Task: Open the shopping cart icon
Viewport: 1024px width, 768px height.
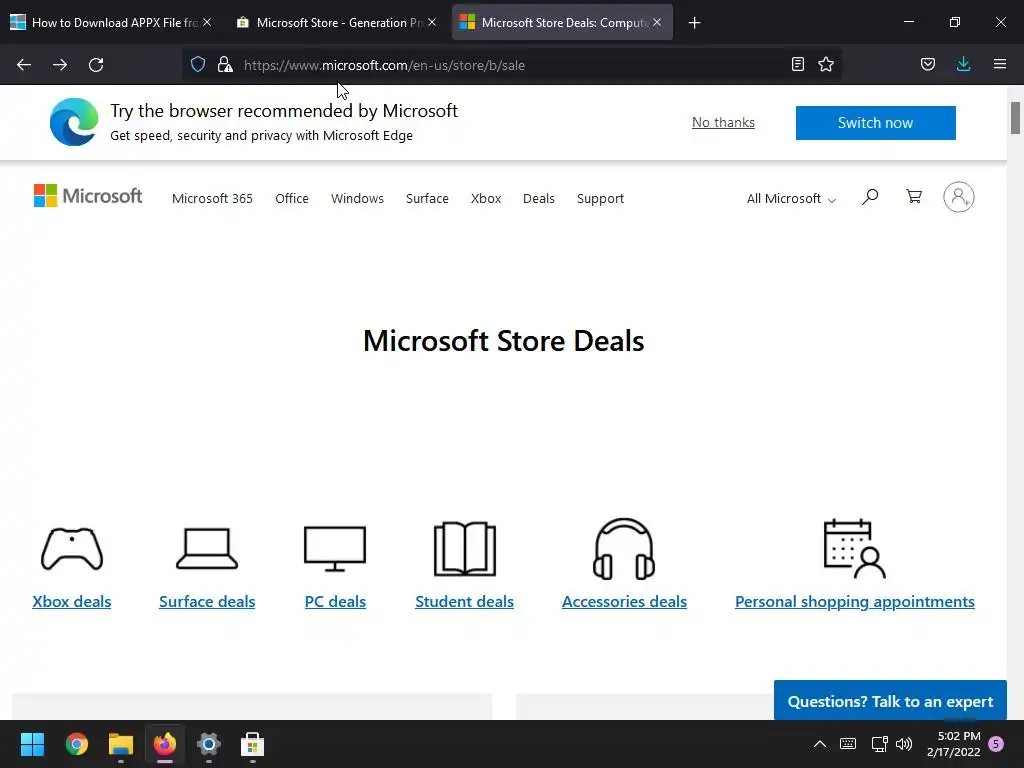Action: coord(914,197)
